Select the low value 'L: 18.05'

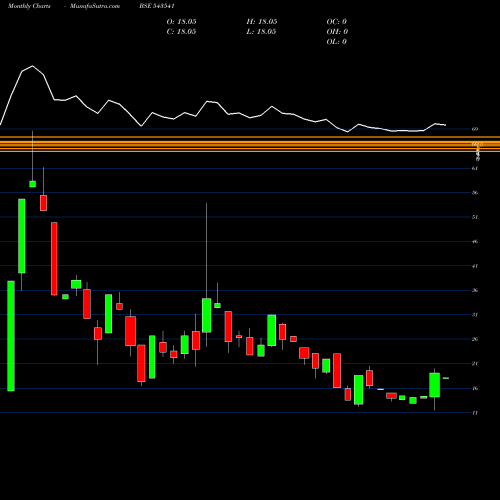pyautogui.click(x=262, y=32)
